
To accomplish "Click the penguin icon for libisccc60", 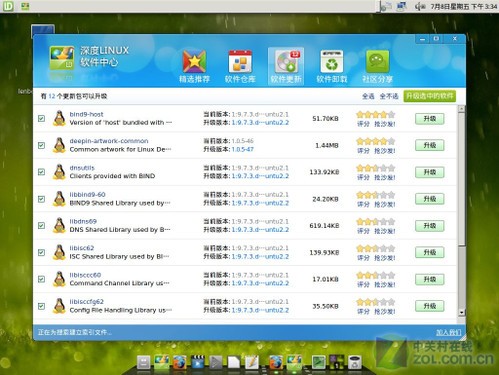I will click(59, 279).
